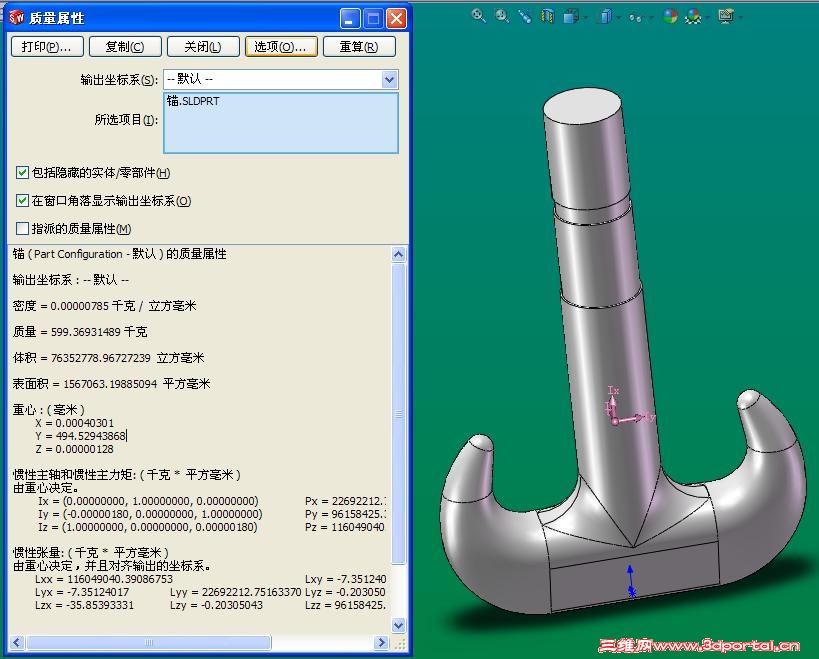The height and width of the screenshot is (659, 819).
Task: Enable 指派的质量属性 checkbox
Action: coord(22,229)
